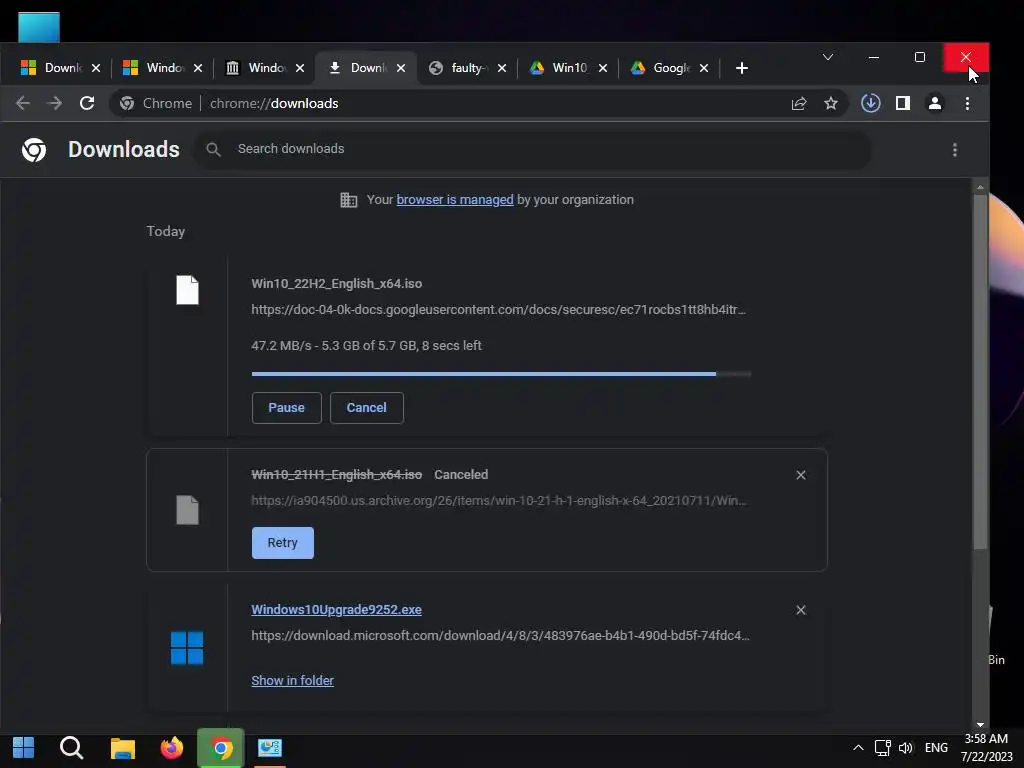The height and width of the screenshot is (768, 1024).
Task: Close the current Downloads tab
Action: point(401,68)
